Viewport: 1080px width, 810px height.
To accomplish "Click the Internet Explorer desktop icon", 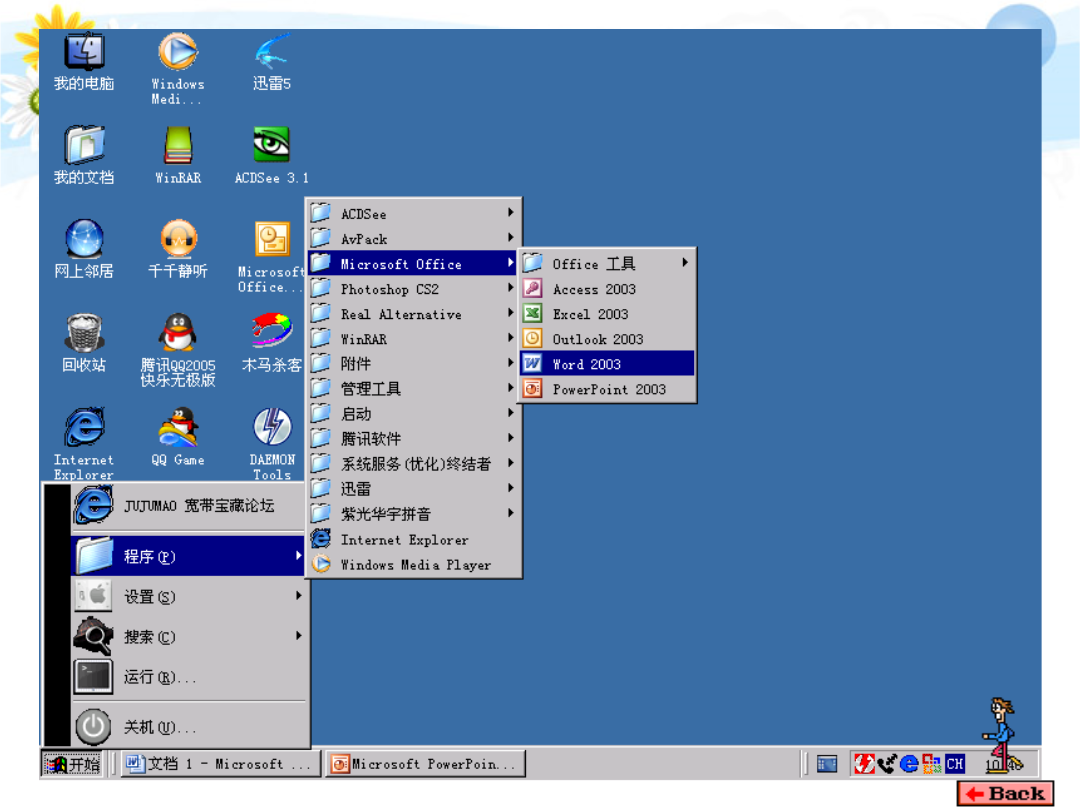I will (x=84, y=427).
